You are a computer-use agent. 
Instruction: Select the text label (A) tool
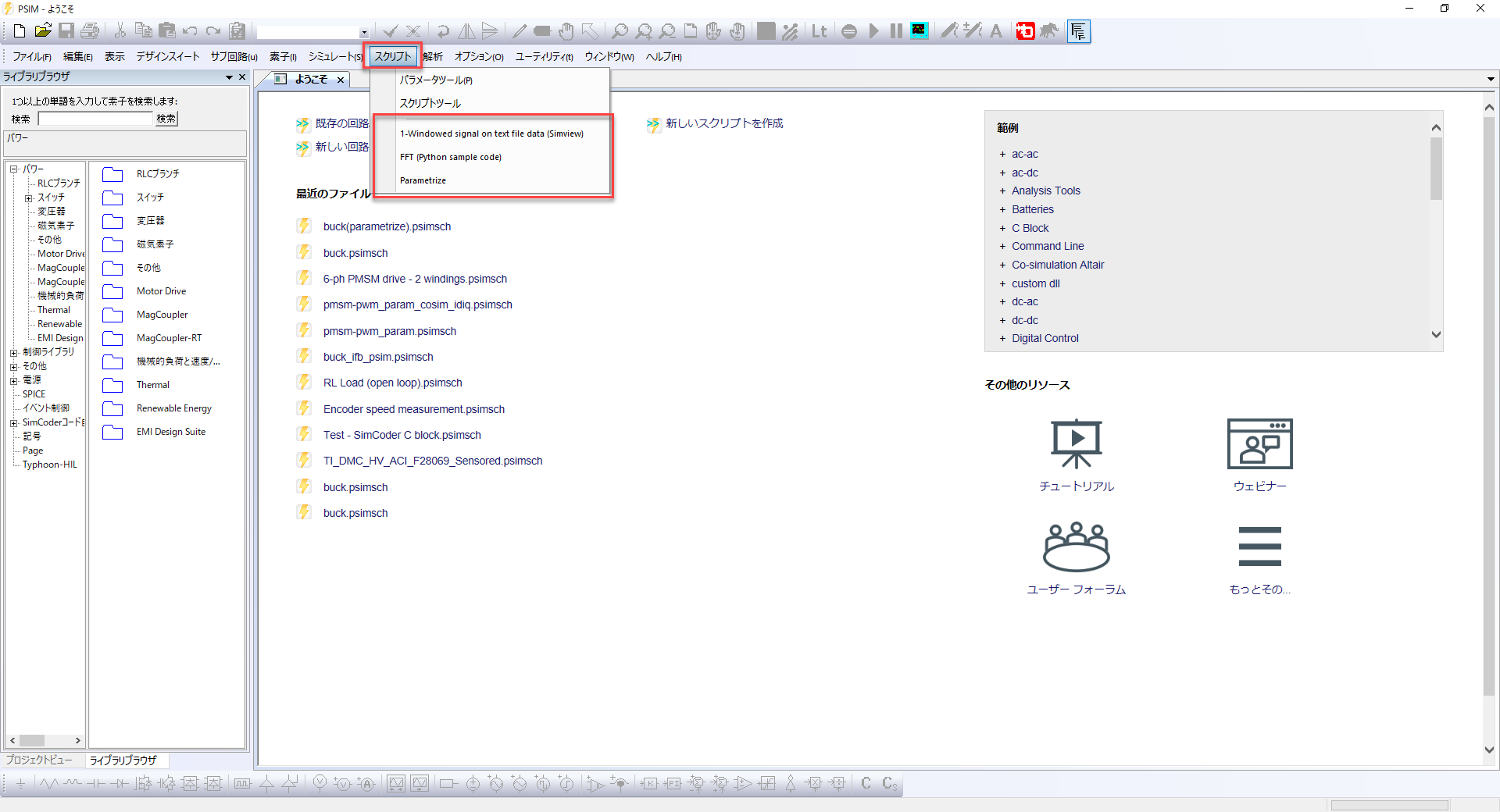(x=995, y=31)
